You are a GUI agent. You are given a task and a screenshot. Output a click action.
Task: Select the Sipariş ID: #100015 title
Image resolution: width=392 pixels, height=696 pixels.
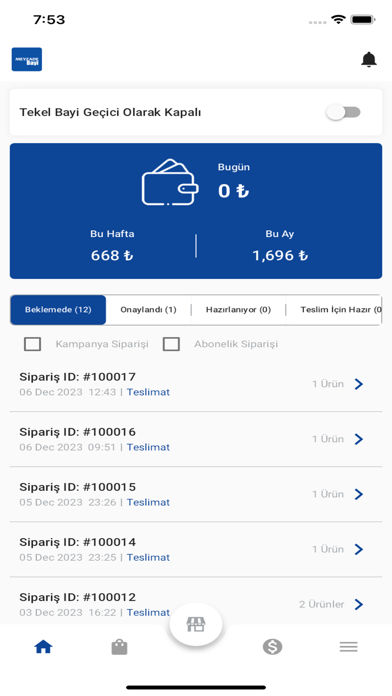coord(78,487)
